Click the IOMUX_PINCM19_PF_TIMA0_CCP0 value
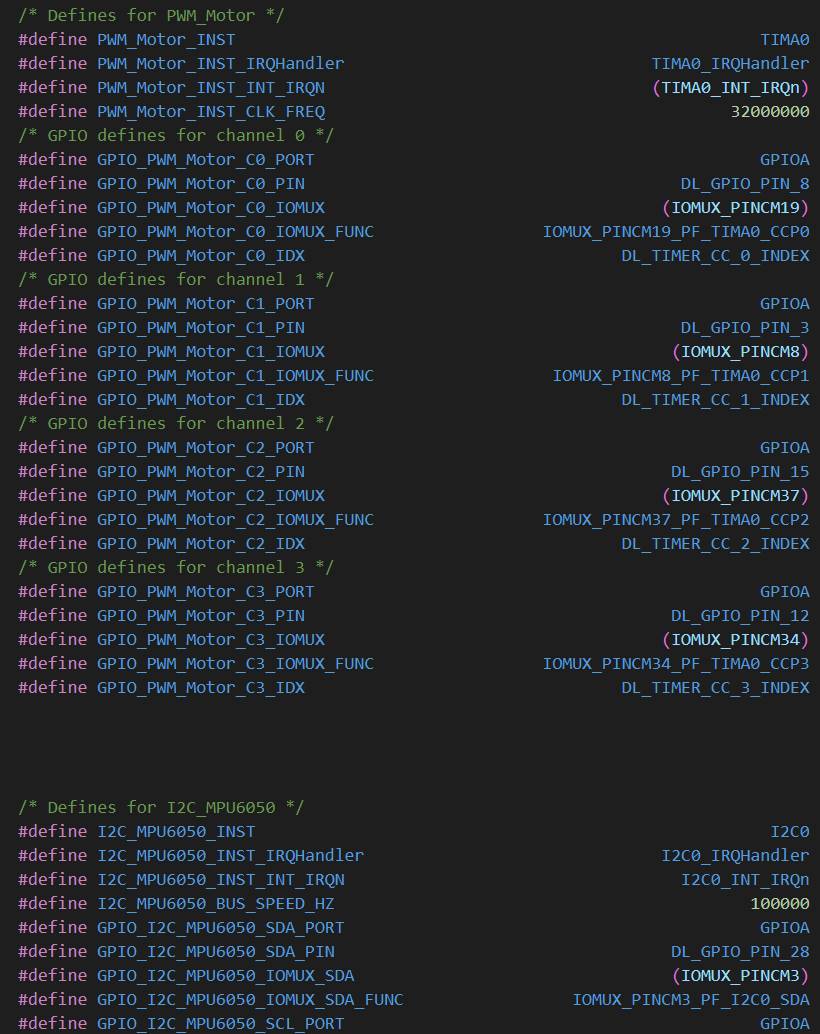The width and height of the screenshot is (820, 1034). click(x=676, y=232)
